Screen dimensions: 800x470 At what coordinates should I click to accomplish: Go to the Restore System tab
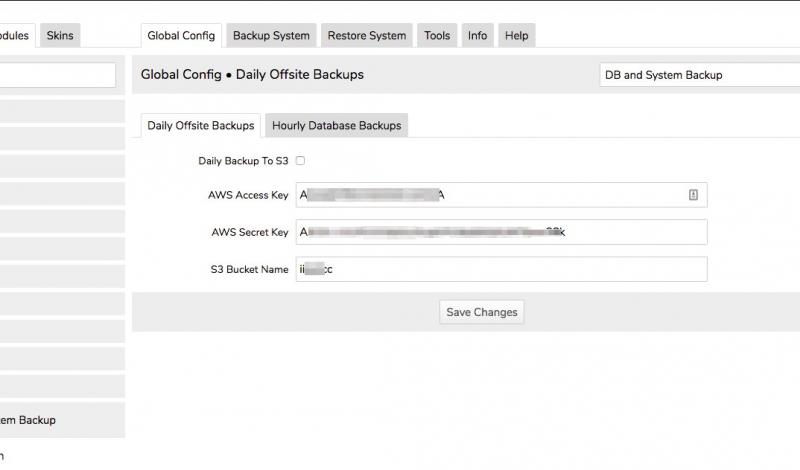[x=366, y=36]
